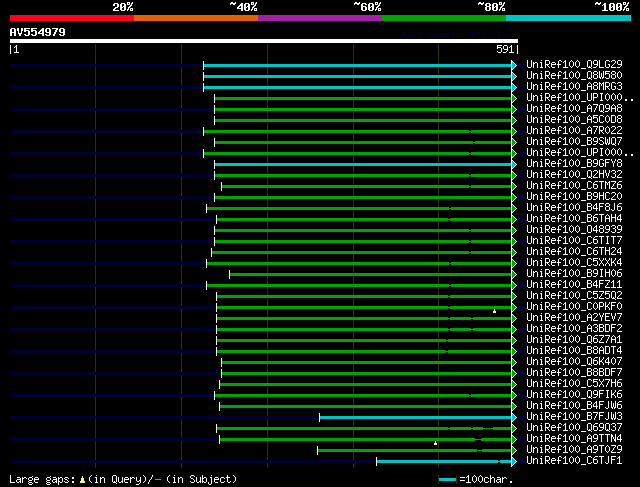Image resolution: width=640 pixels, height=487 pixels.
Task: Open the UniRef100_Q8W580 hit
Action: [574, 76]
